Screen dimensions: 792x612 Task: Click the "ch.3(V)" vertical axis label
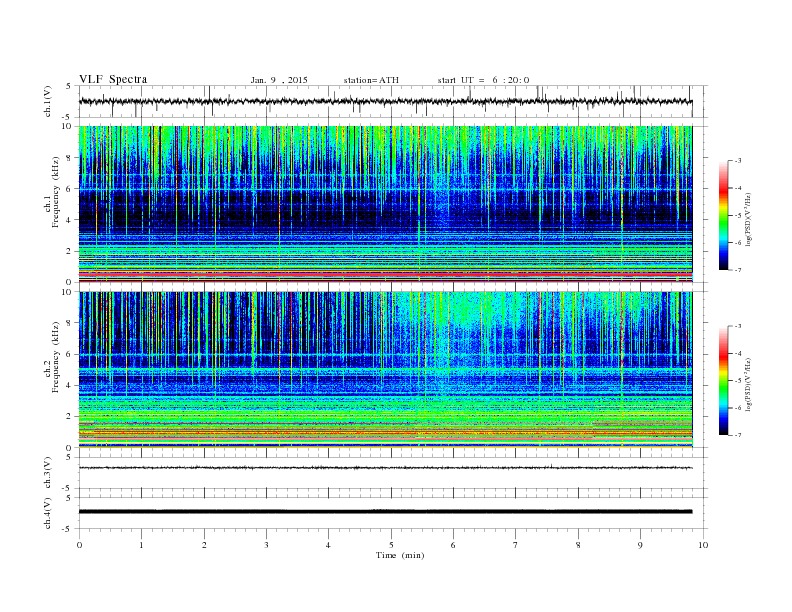tap(48, 473)
